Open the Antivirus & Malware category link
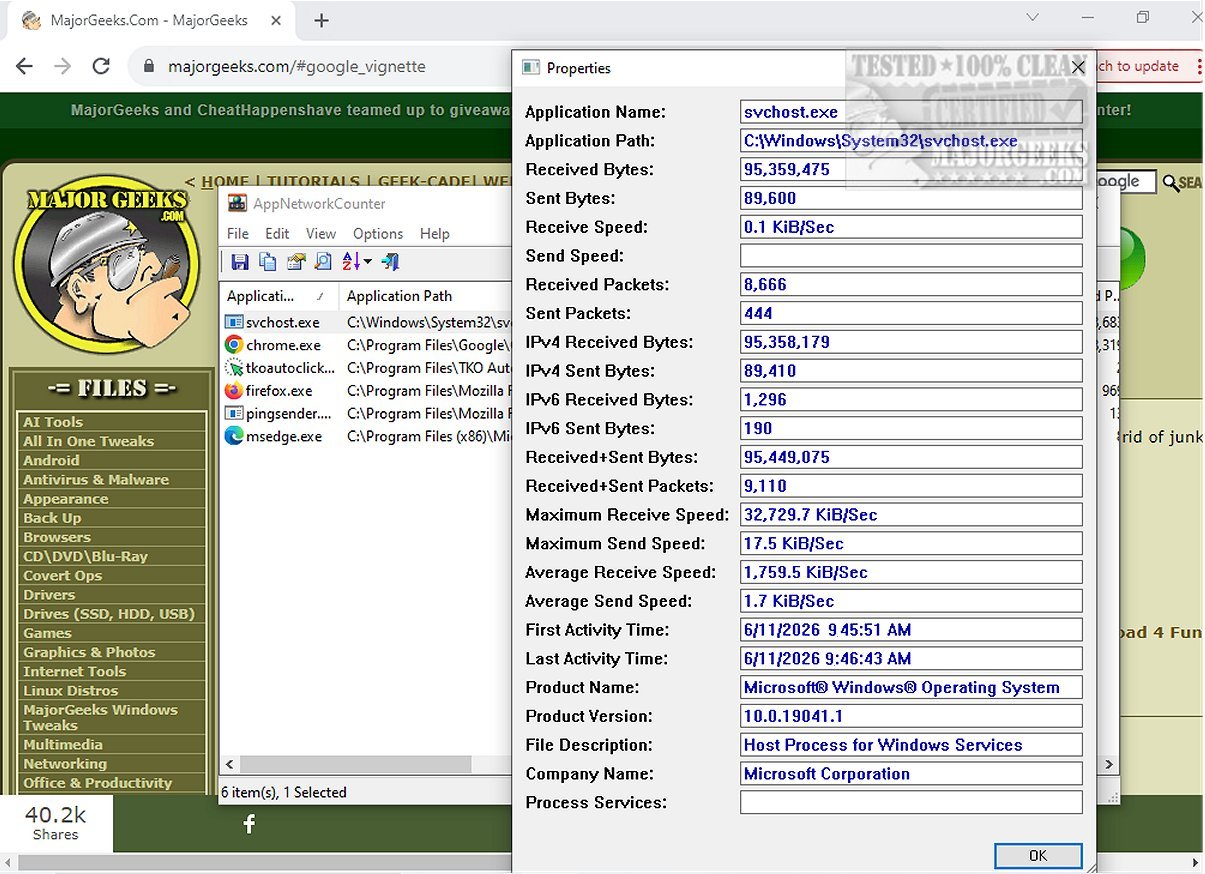 (x=96, y=480)
